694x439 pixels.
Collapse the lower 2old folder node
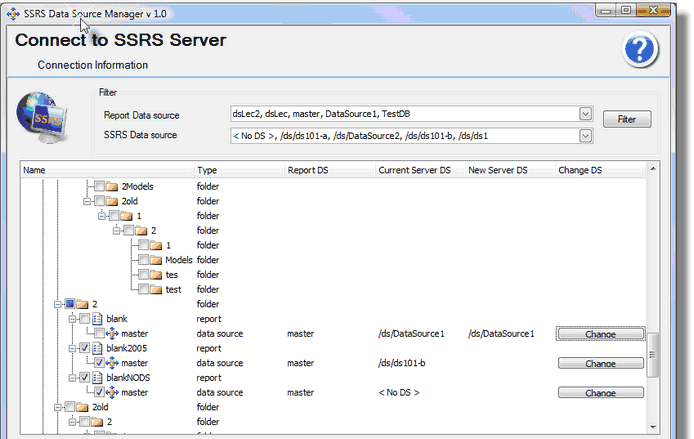[x=58, y=408]
